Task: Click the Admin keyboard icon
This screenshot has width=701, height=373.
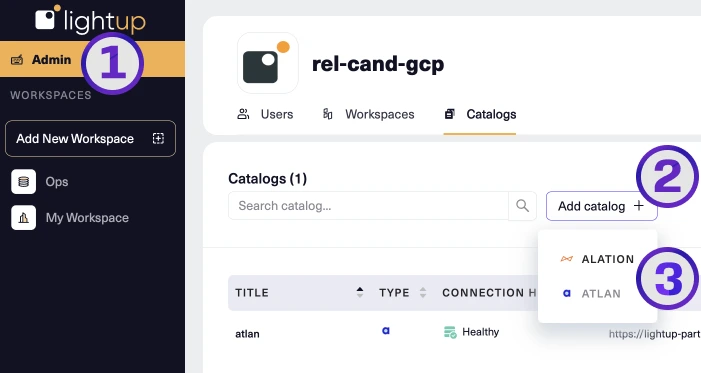Action: 17,60
